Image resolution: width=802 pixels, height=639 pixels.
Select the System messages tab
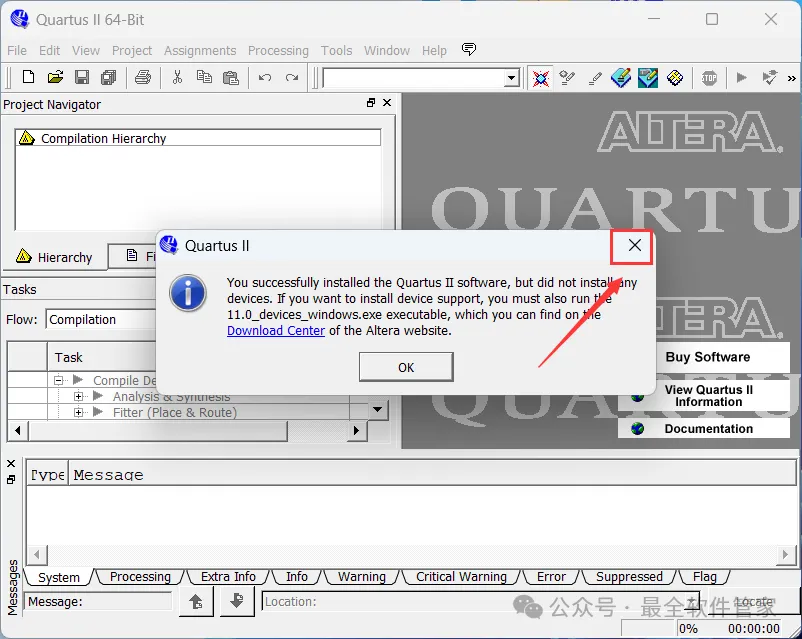(x=59, y=577)
